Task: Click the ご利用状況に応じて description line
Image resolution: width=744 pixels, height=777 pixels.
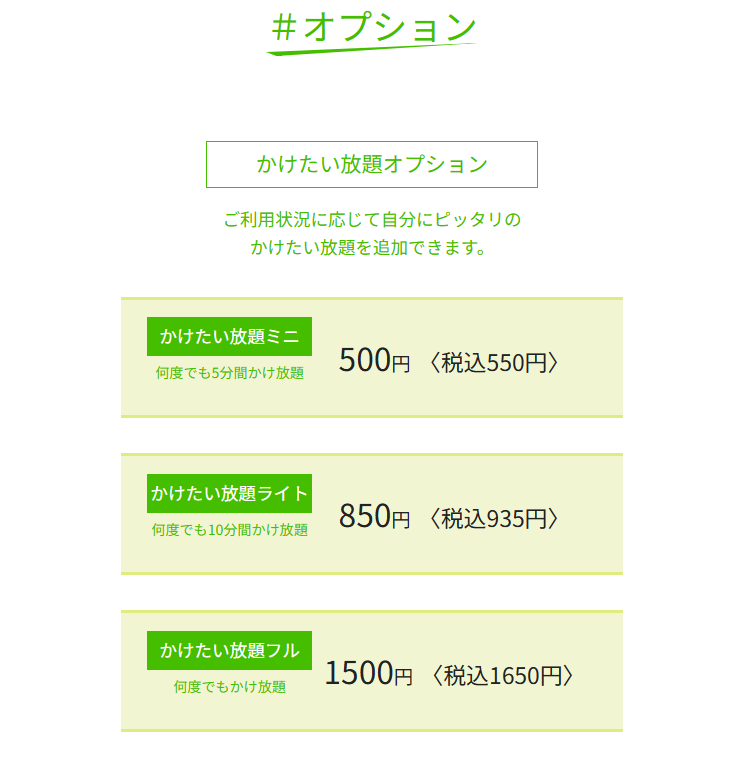Action: tap(372, 220)
